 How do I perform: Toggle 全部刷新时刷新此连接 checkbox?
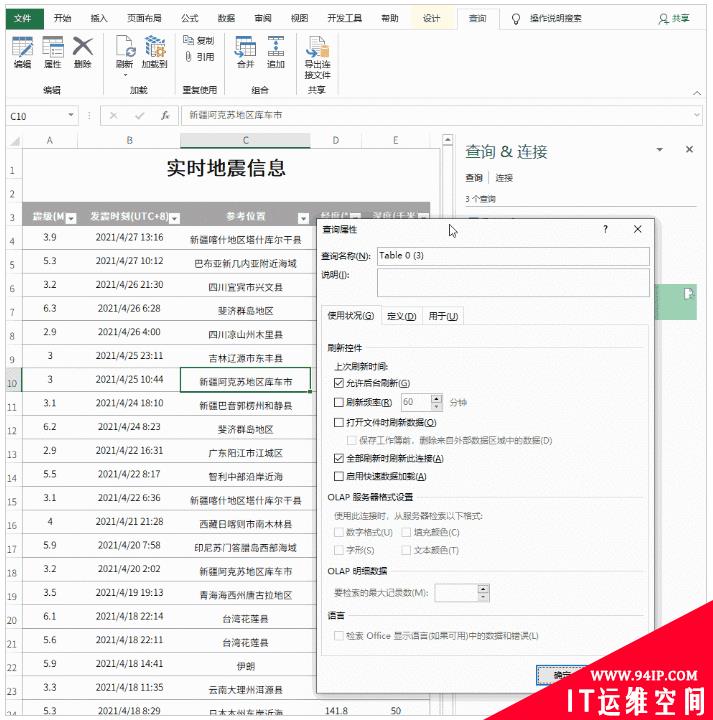[x=339, y=458]
